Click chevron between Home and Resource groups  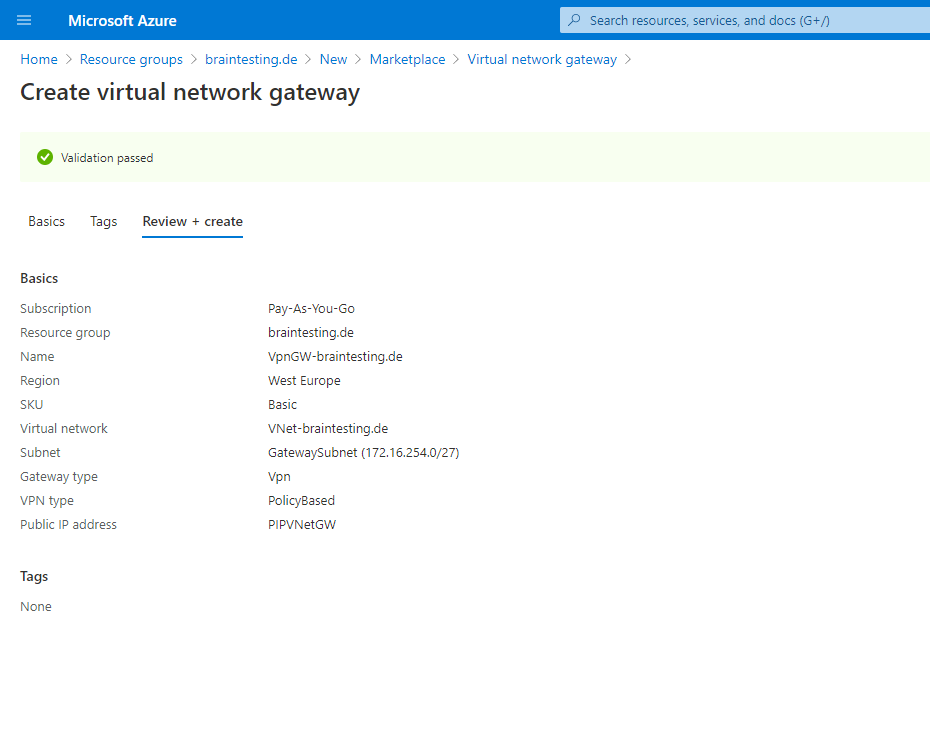coord(69,59)
